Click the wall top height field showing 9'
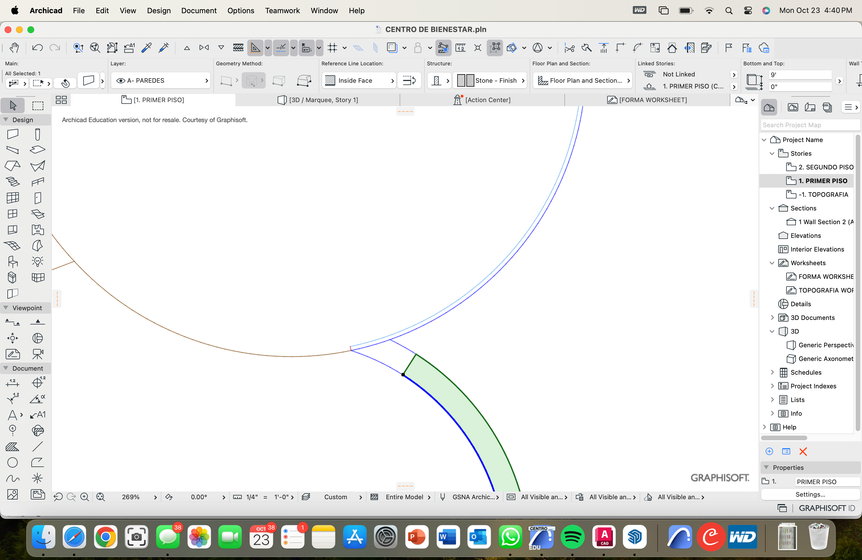The height and width of the screenshot is (560, 862). (x=800, y=75)
